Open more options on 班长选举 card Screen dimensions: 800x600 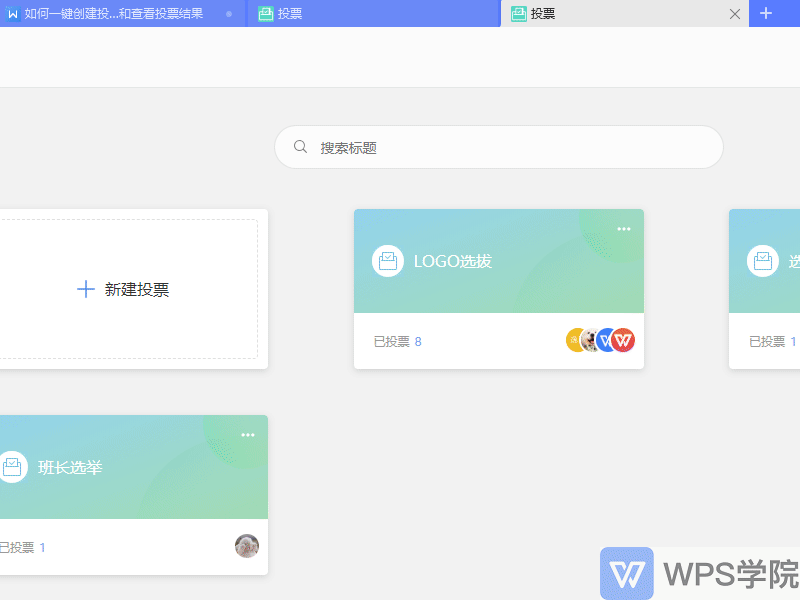pyautogui.click(x=247, y=435)
